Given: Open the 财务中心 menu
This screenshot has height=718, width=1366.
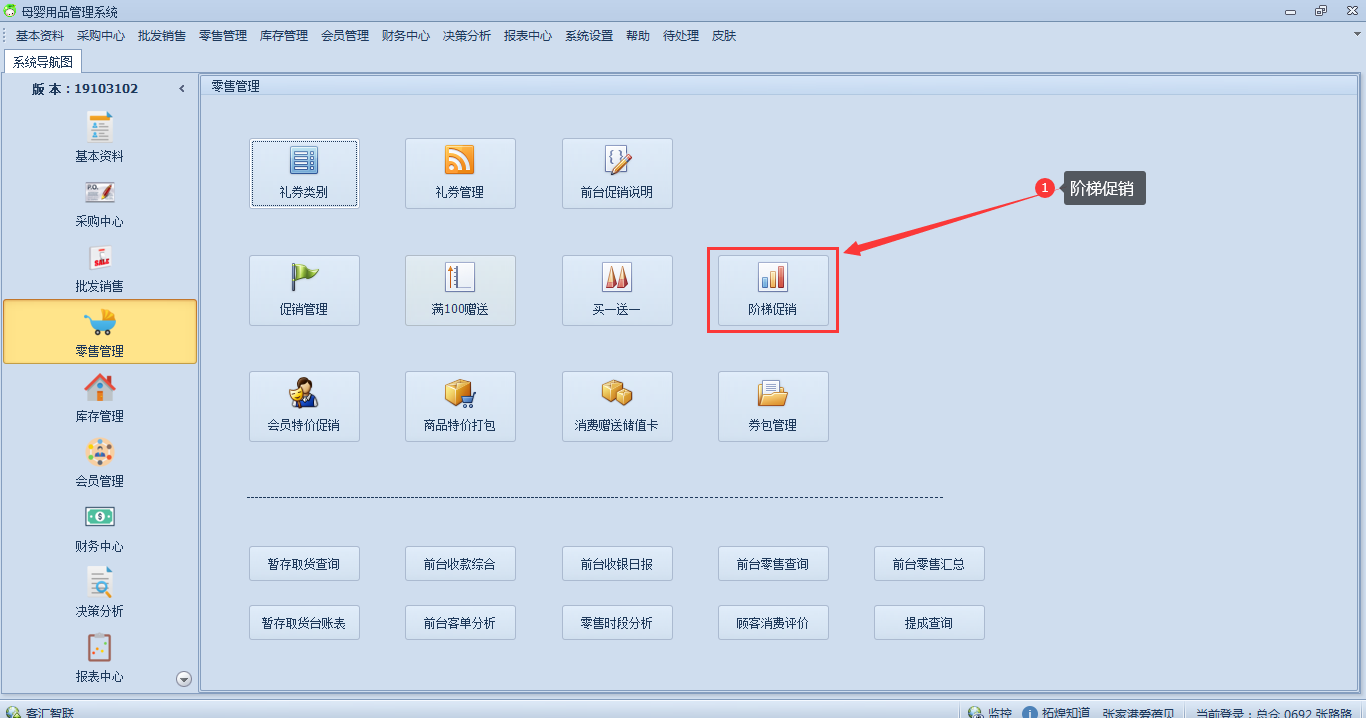Looking at the screenshot, I should tap(406, 35).
